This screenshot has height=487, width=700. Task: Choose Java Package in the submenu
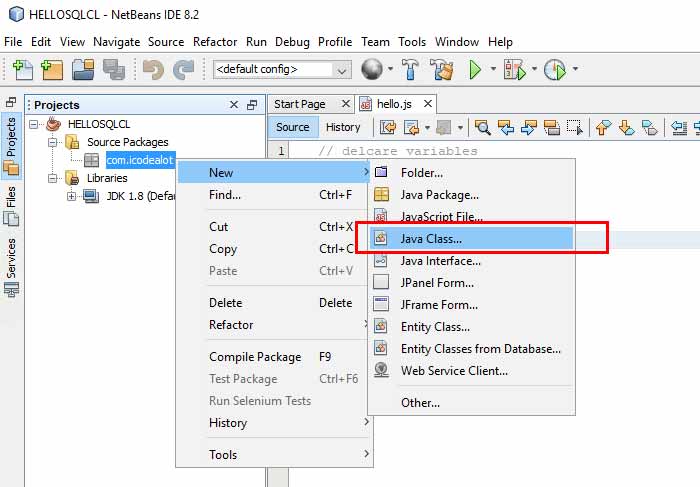471,195
